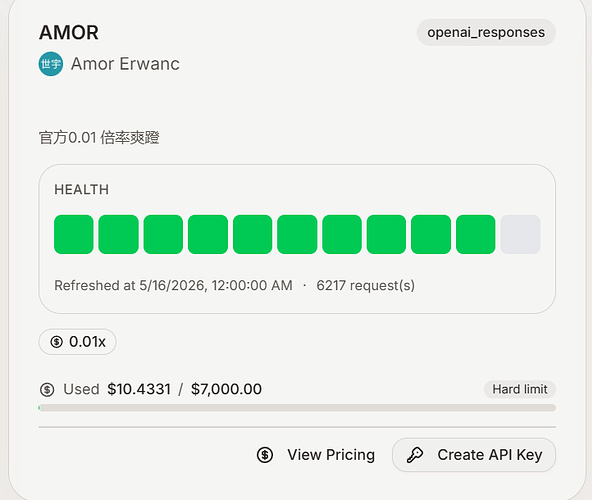Click the usage progress bar
Image resolution: width=592 pixels, height=500 pixels.
[x=297, y=408]
